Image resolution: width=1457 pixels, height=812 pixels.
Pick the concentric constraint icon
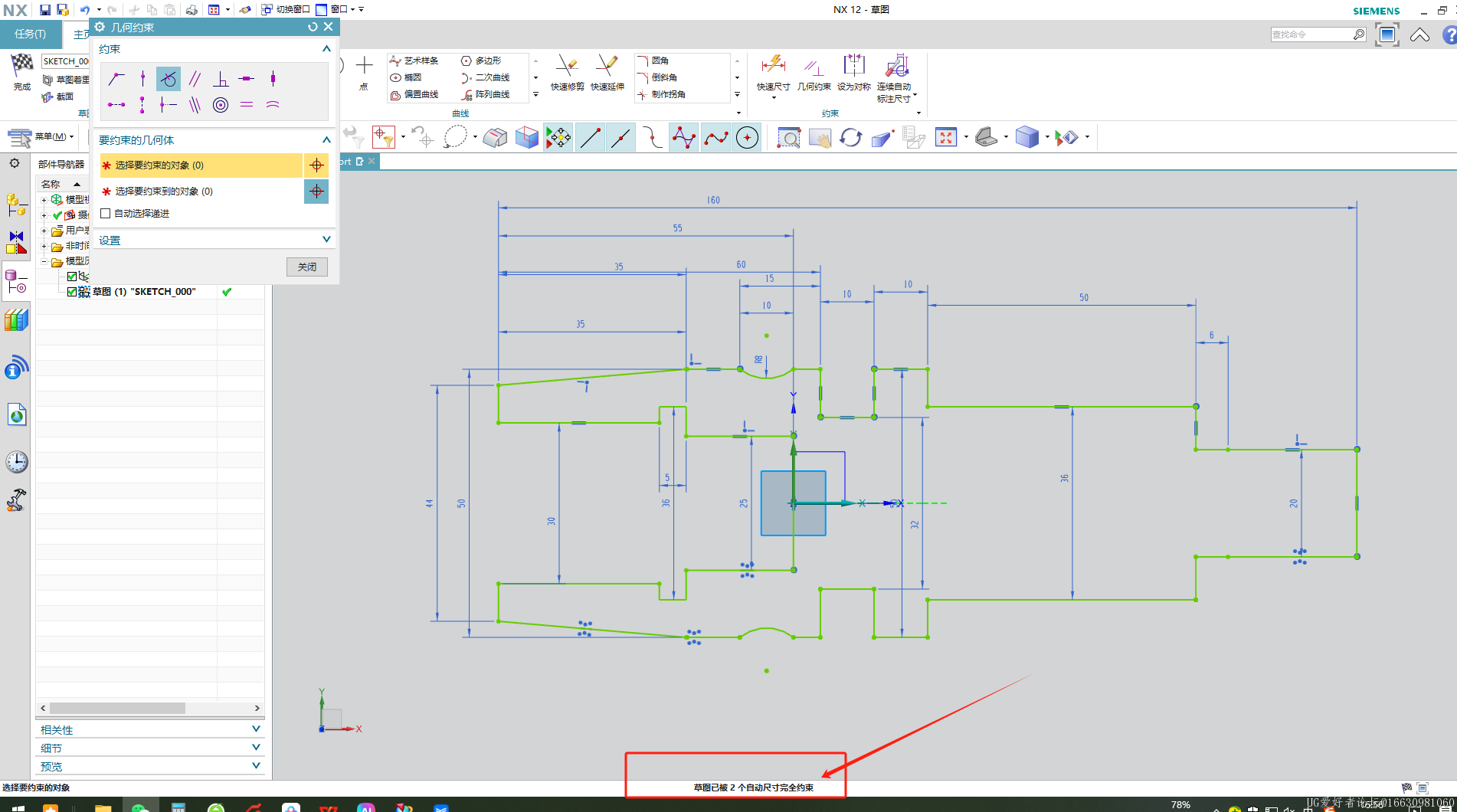221,104
